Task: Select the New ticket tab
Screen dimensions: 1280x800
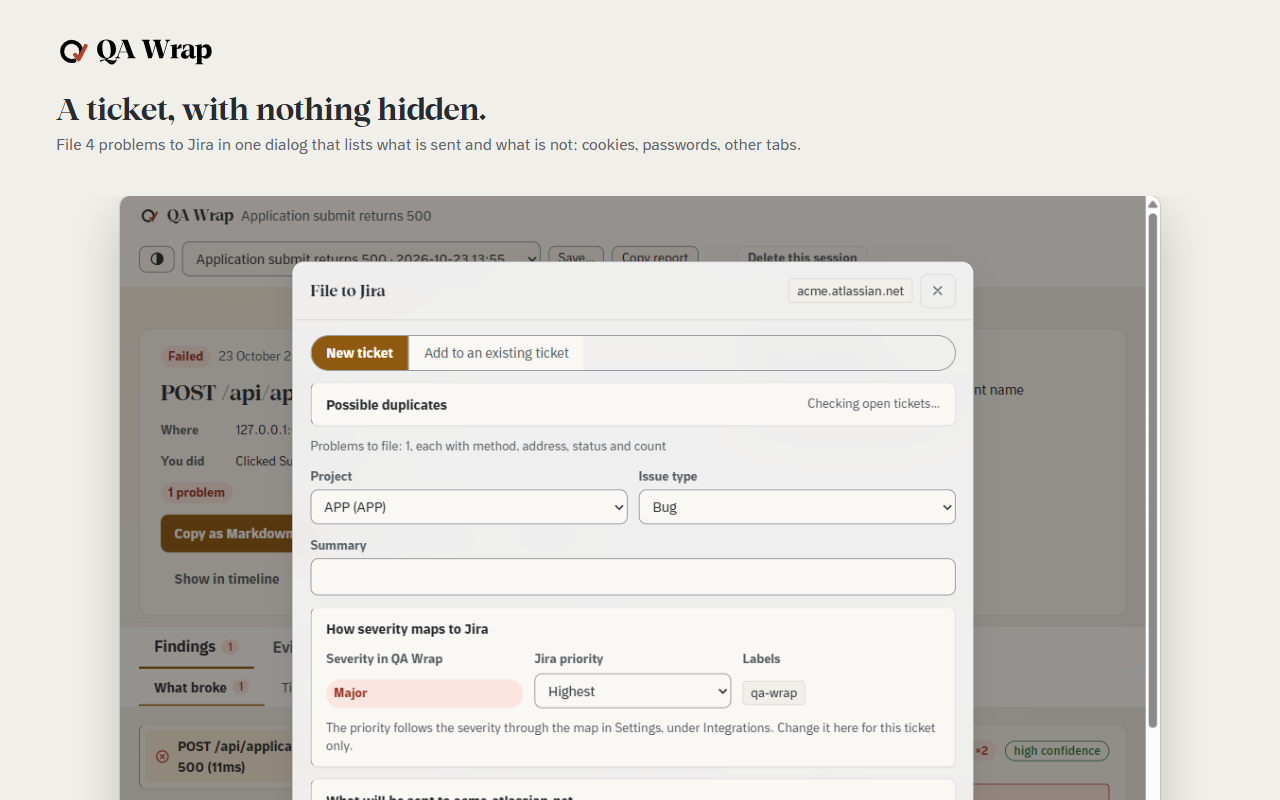Action: click(360, 353)
